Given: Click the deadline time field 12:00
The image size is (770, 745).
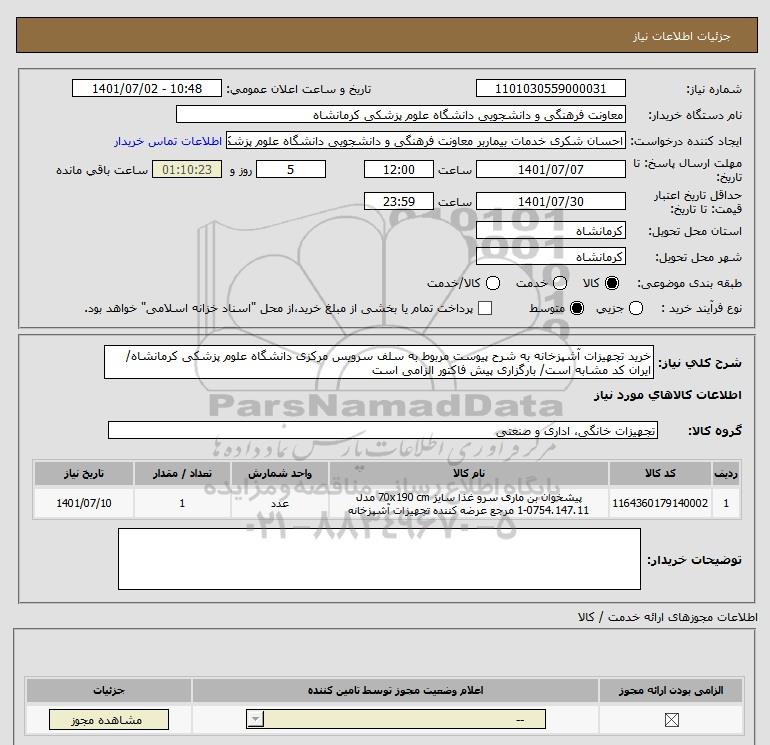Looking at the screenshot, I should pos(399,169).
